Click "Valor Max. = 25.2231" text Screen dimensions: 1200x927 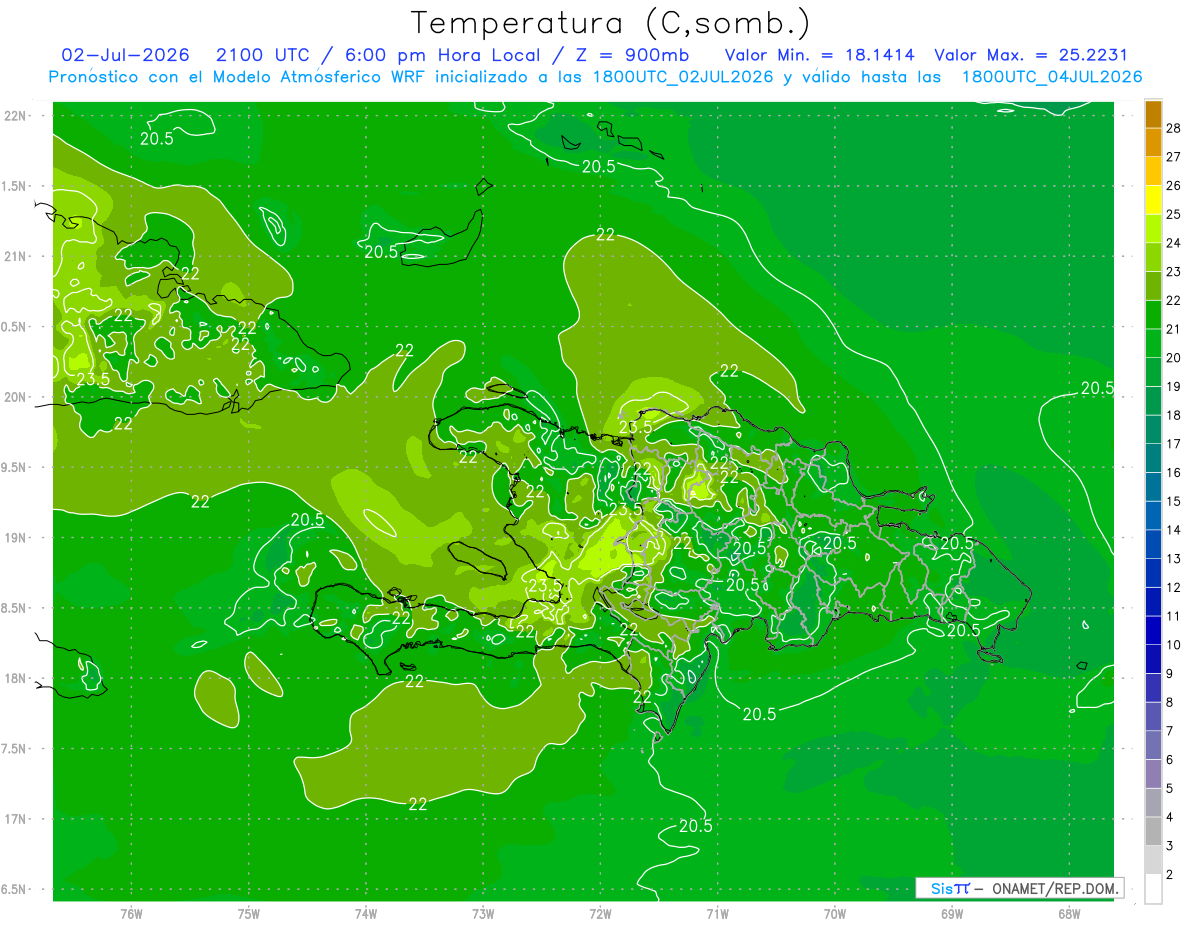(1030, 55)
